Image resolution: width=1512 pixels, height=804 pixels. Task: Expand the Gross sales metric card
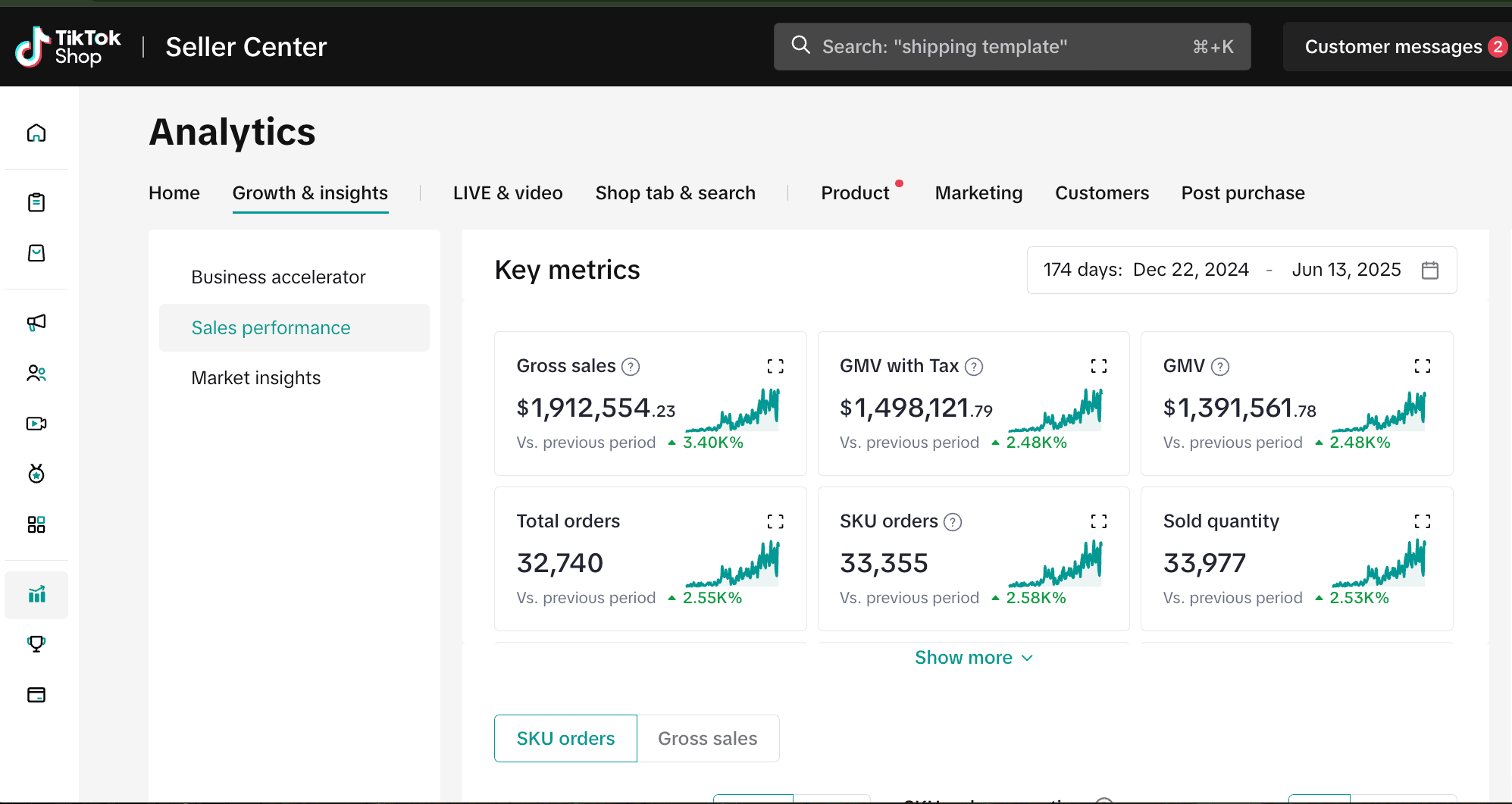775,366
